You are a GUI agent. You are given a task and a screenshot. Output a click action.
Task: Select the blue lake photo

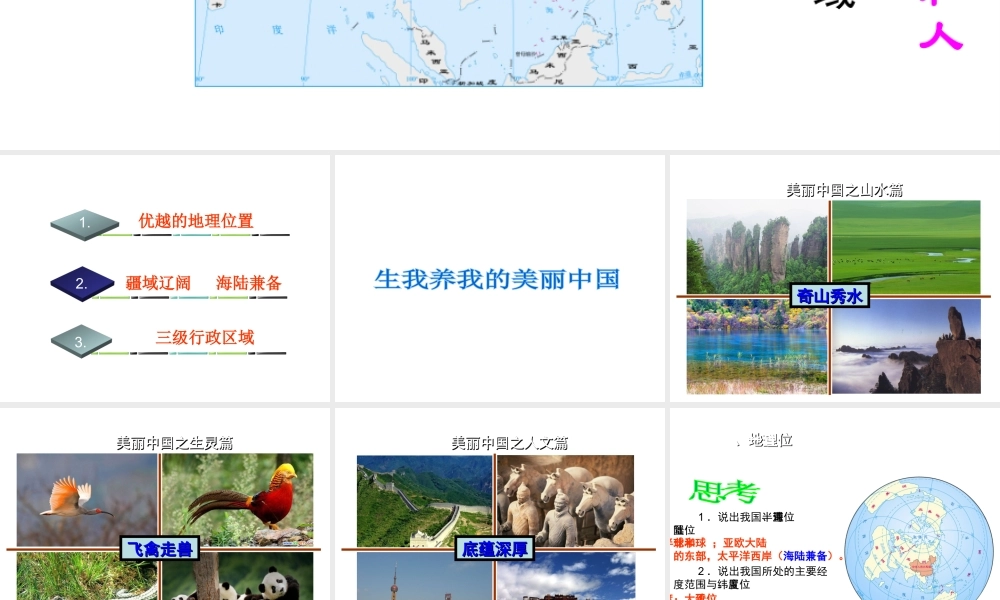click(756, 346)
